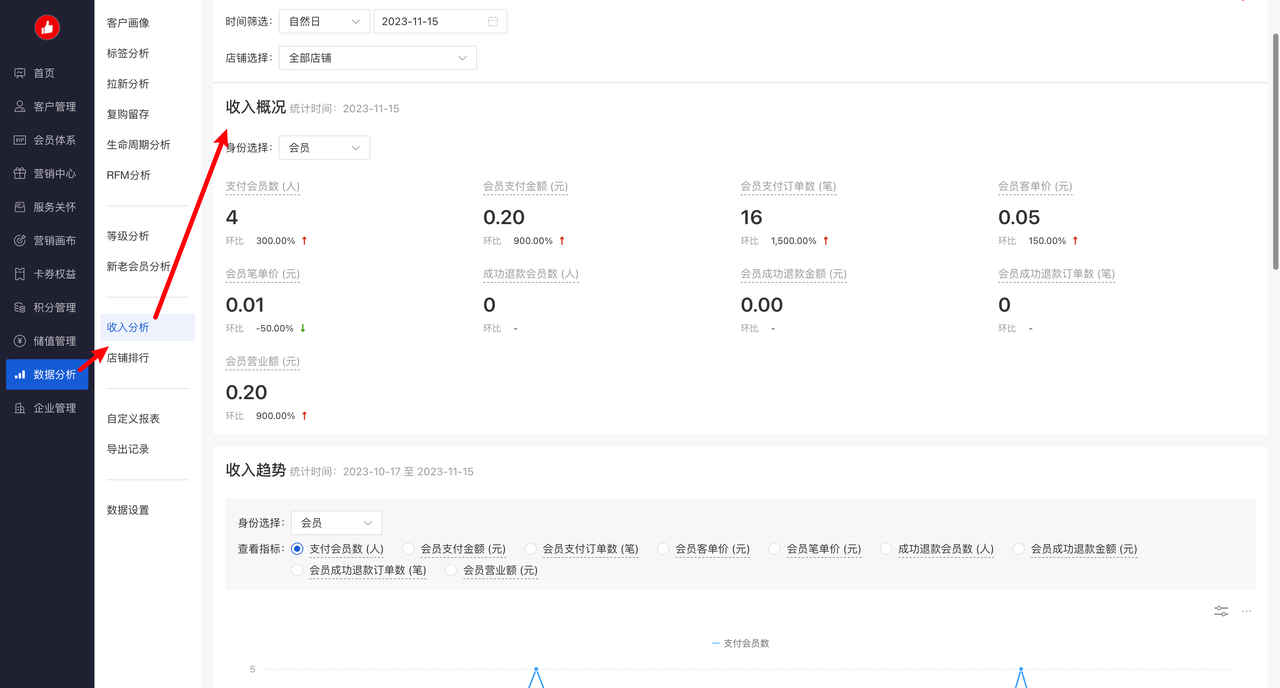
Task: Open 营销中心 gift icon in sidebar
Action: point(20,174)
